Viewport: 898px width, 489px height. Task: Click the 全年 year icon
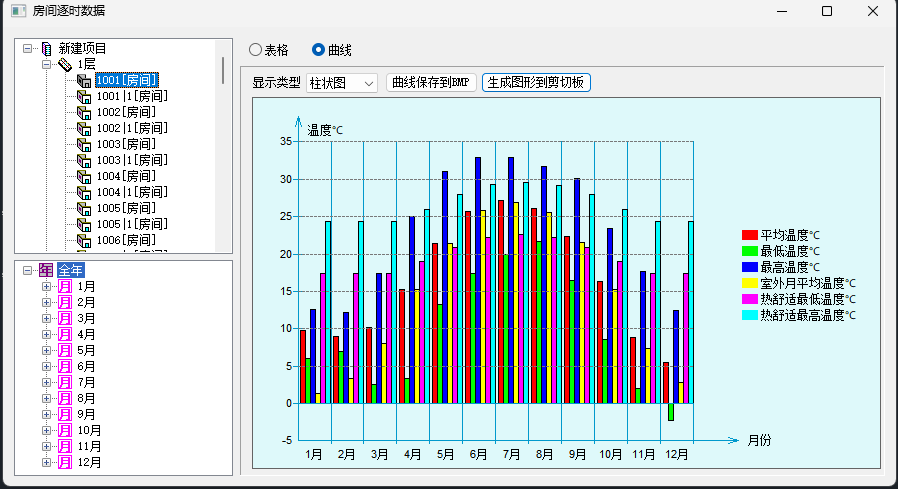coord(45,270)
